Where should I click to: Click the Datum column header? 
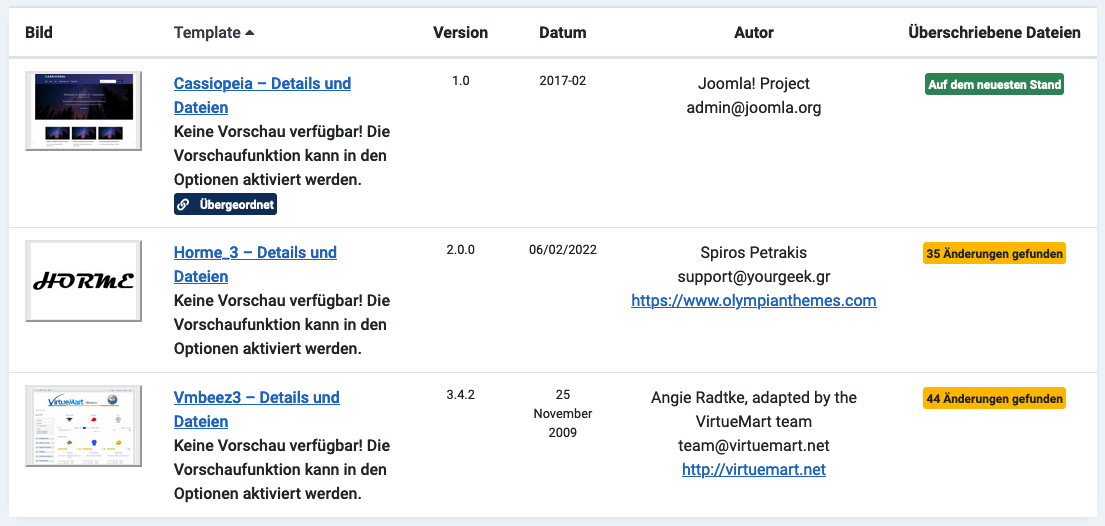[562, 33]
